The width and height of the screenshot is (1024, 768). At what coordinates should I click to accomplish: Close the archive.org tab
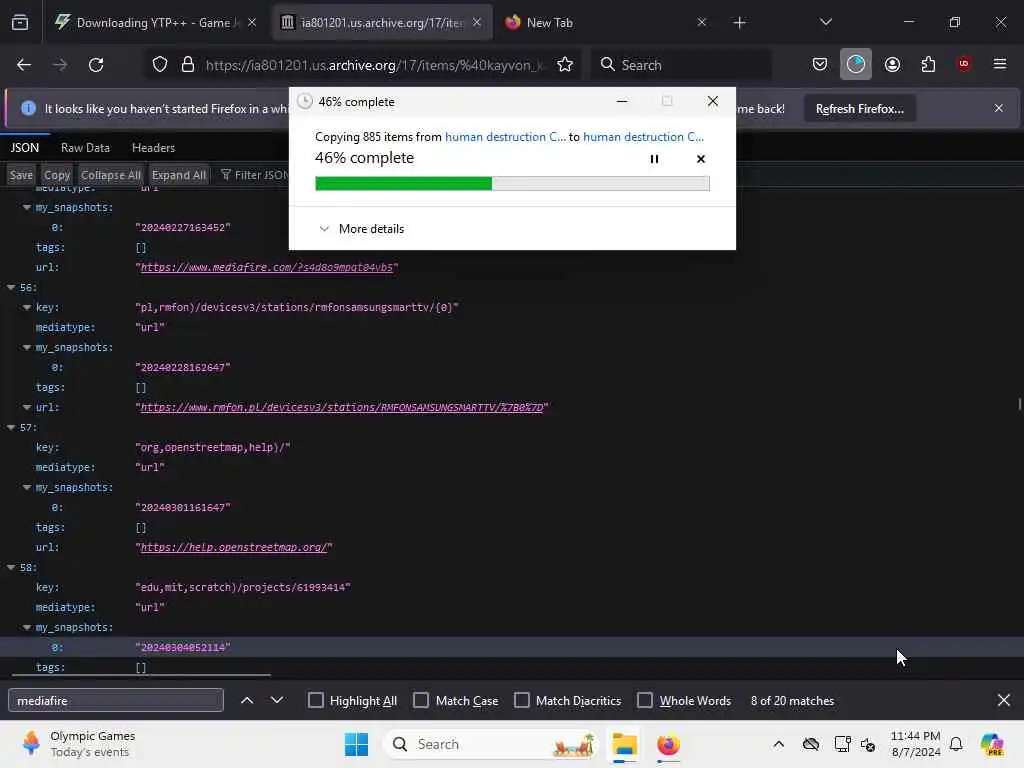(x=477, y=22)
